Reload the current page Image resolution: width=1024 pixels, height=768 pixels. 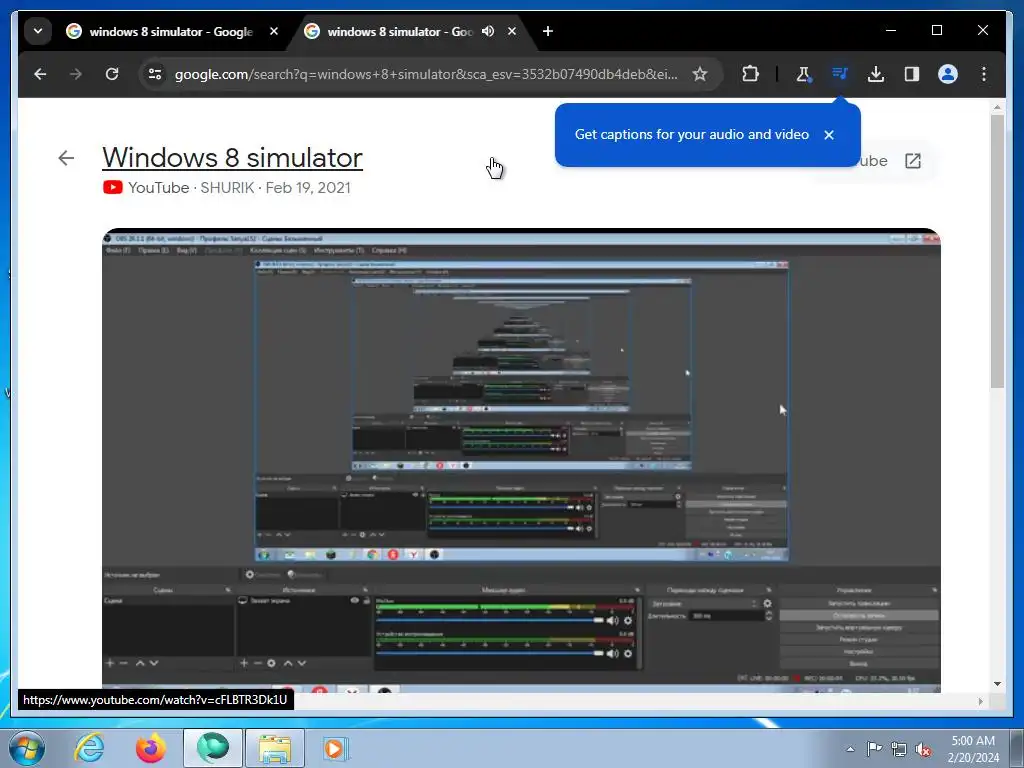[x=112, y=74]
